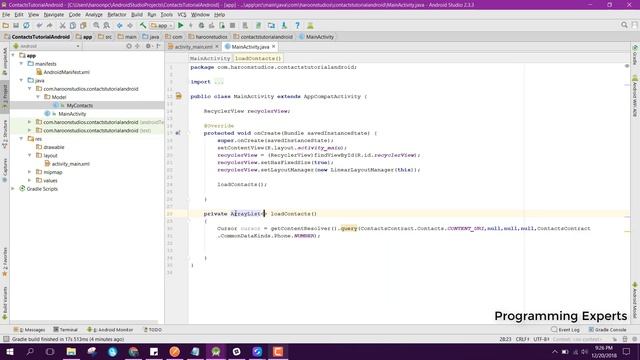Expand the Gradle Scripts node
Image resolution: width=640 pixels, height=360 pixels.
(x=13, y=189)
